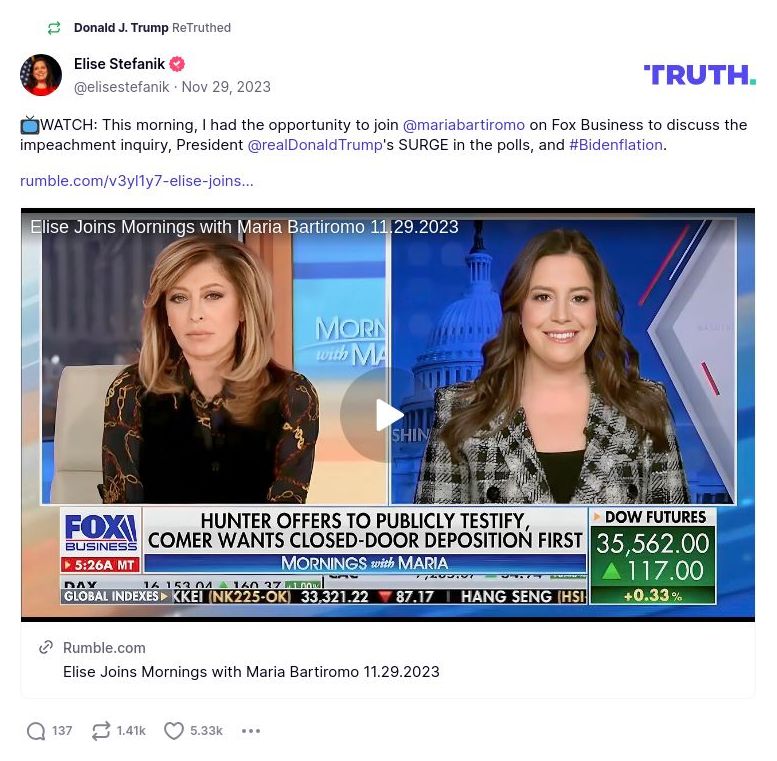The image size is (777, 761).
Task: Click the Elise Stefanik display name
Action: click(x=119, y=64)
